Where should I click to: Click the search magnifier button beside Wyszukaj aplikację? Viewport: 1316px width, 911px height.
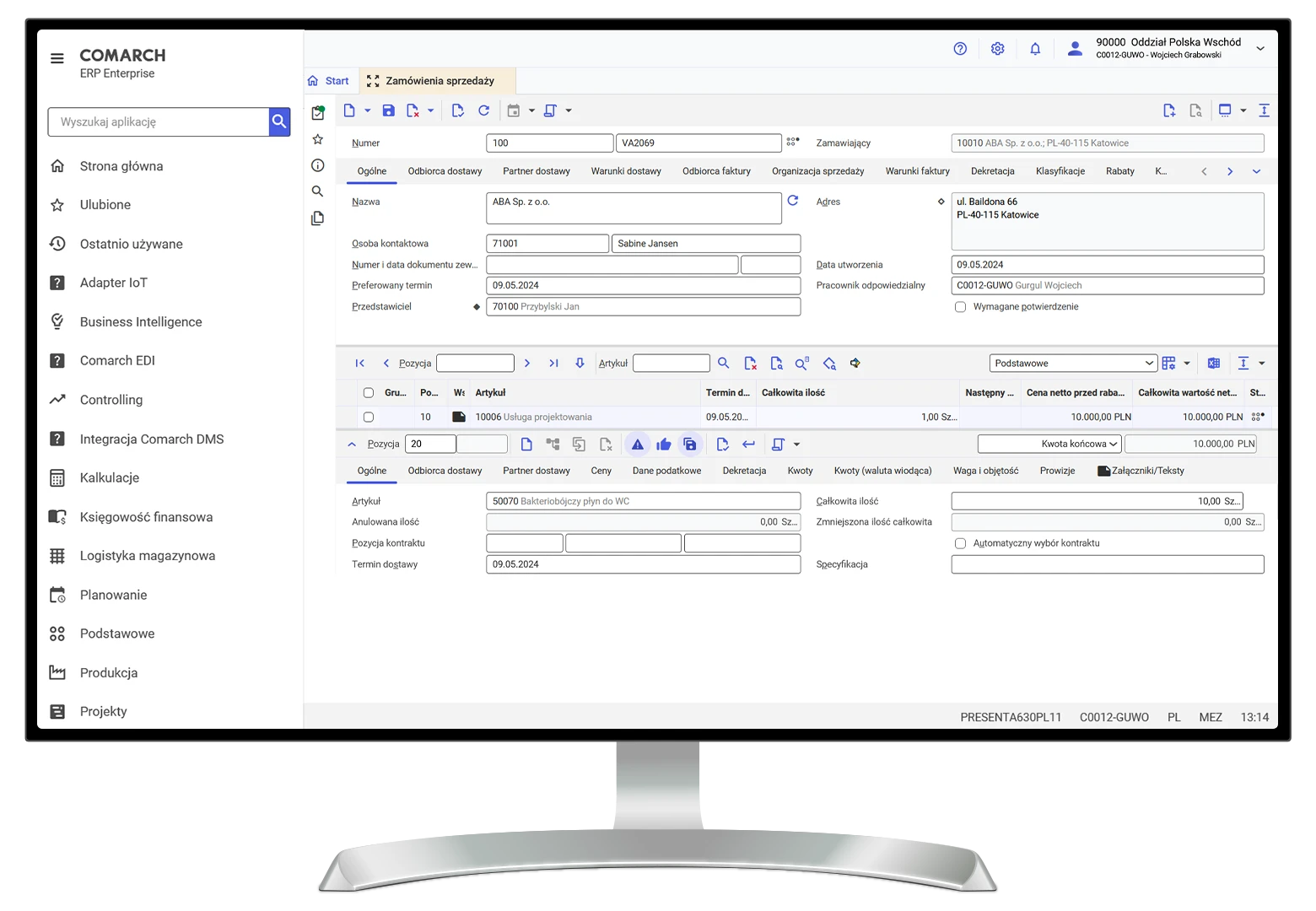pos(279,121)
